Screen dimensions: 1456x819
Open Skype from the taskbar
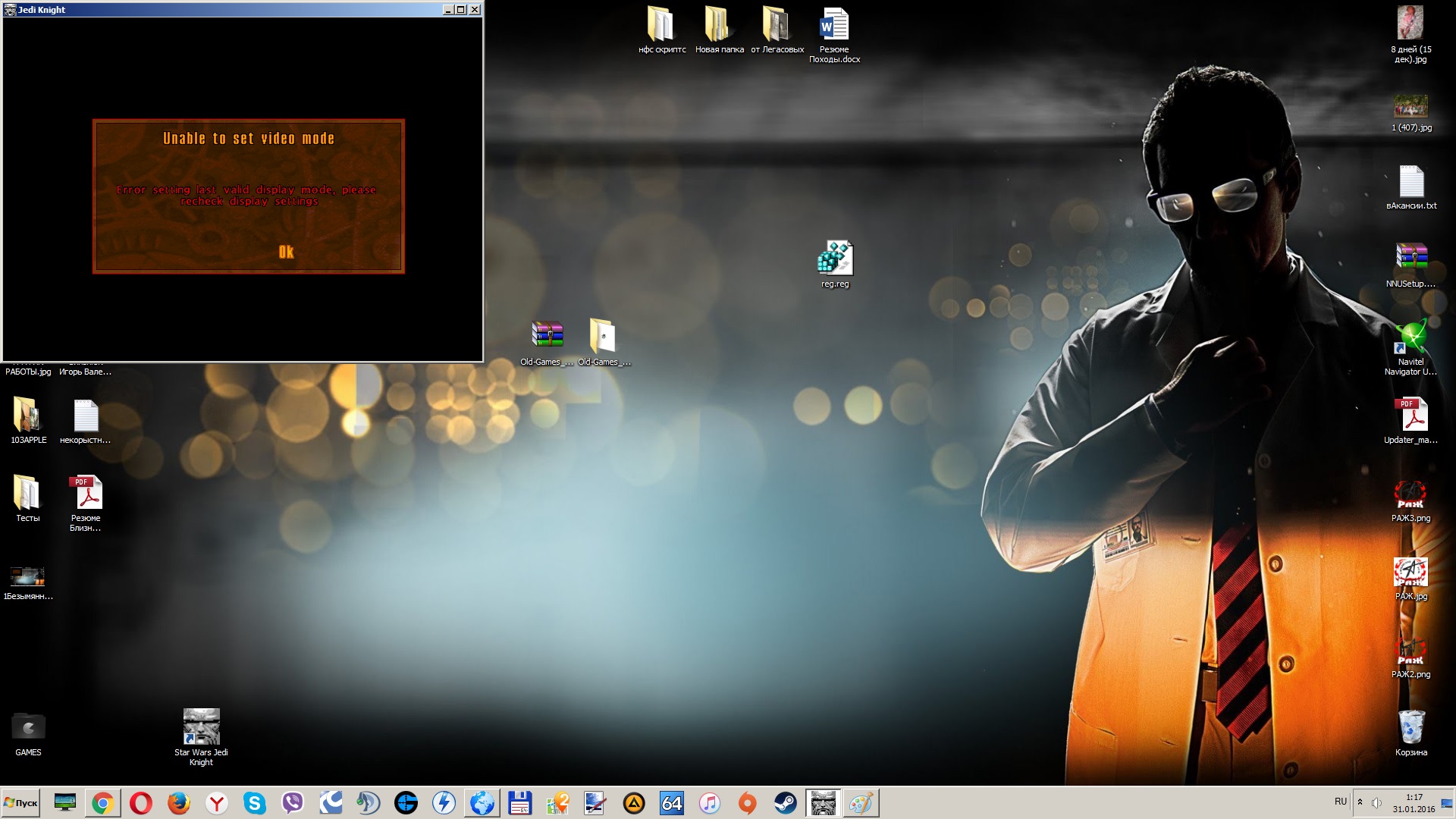[255, 803]
